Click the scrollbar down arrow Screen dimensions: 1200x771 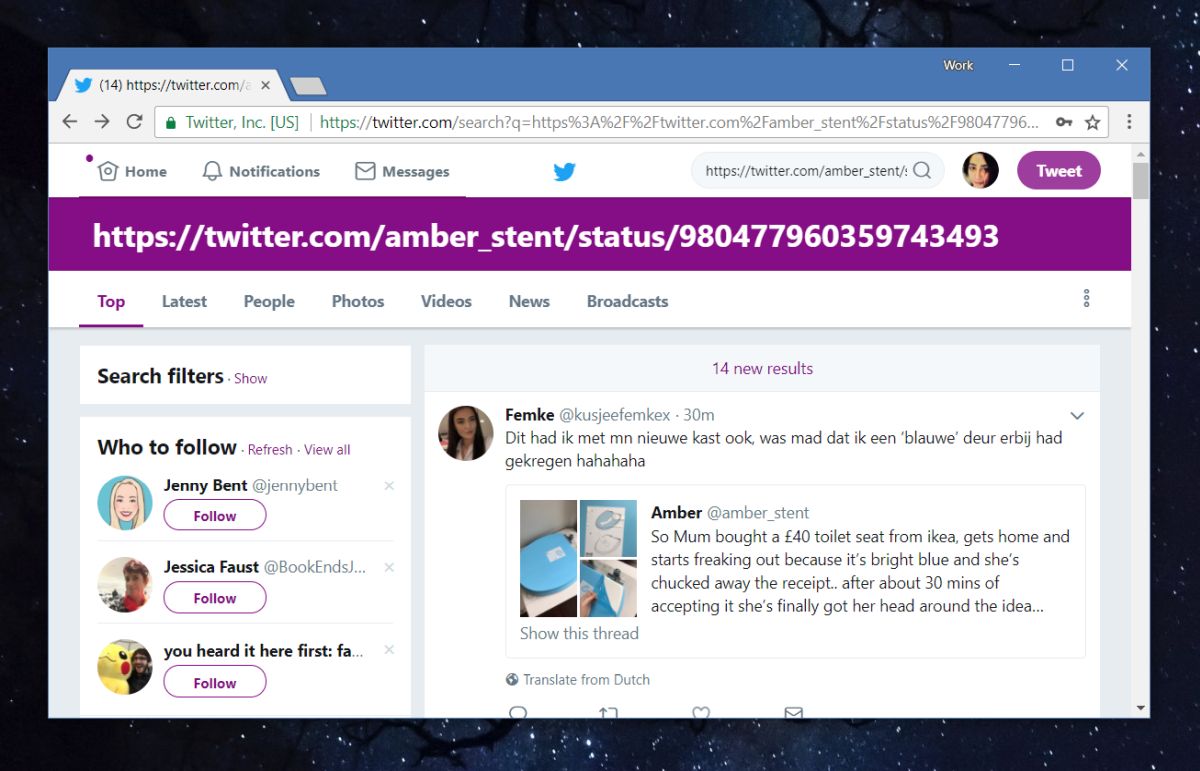pyautogui.click(x=1140, y=708)
